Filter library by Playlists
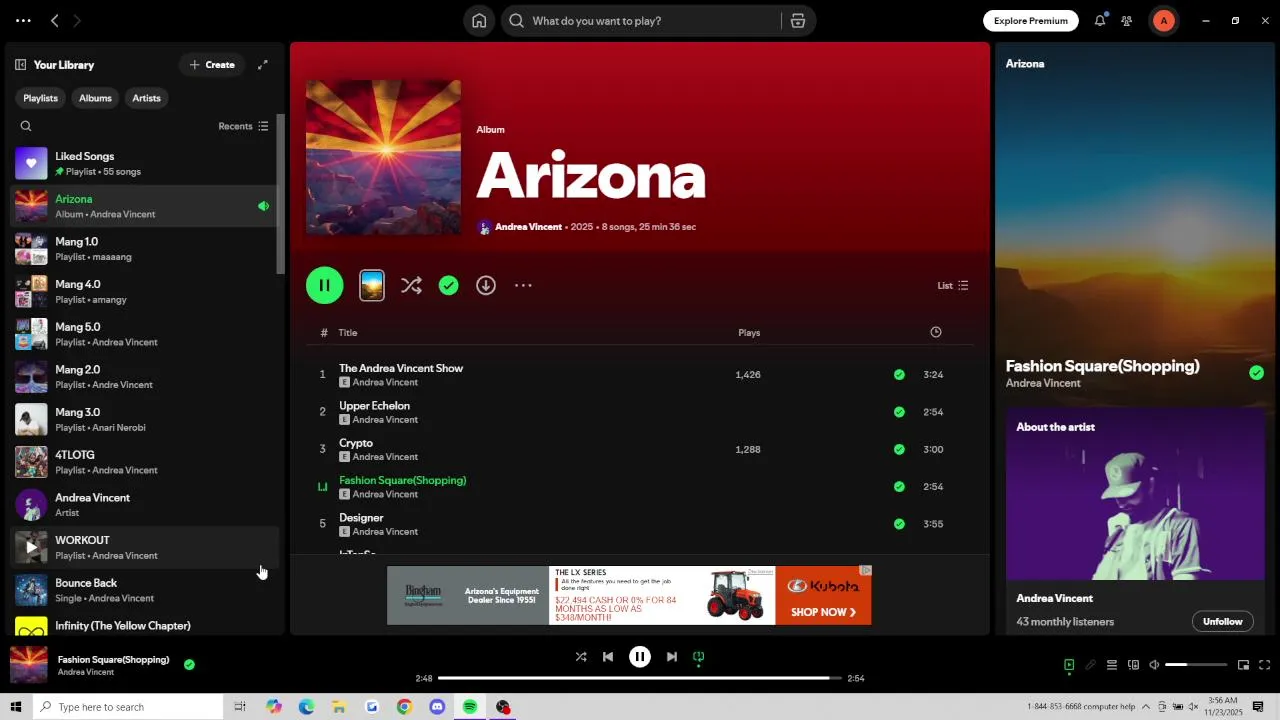The height and width of the screenshot is (720, 1280). click(40, 98)
